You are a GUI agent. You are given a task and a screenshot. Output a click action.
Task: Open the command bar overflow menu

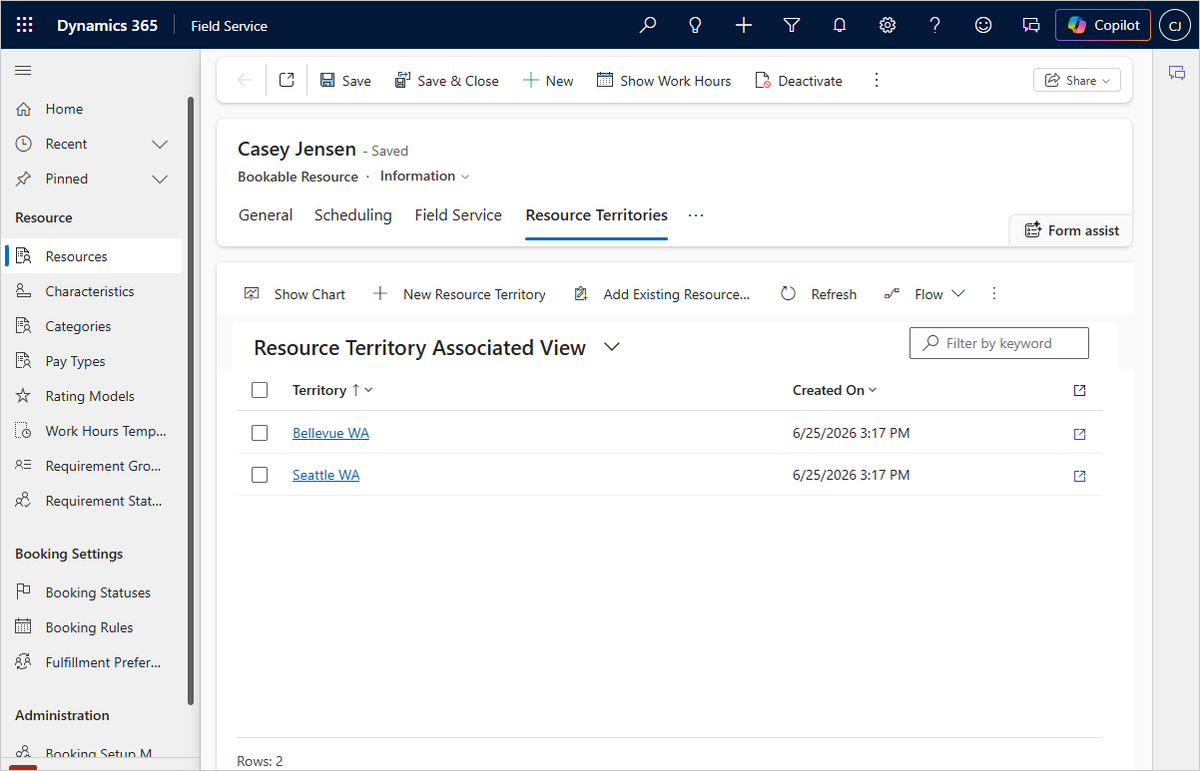(877, 80)
